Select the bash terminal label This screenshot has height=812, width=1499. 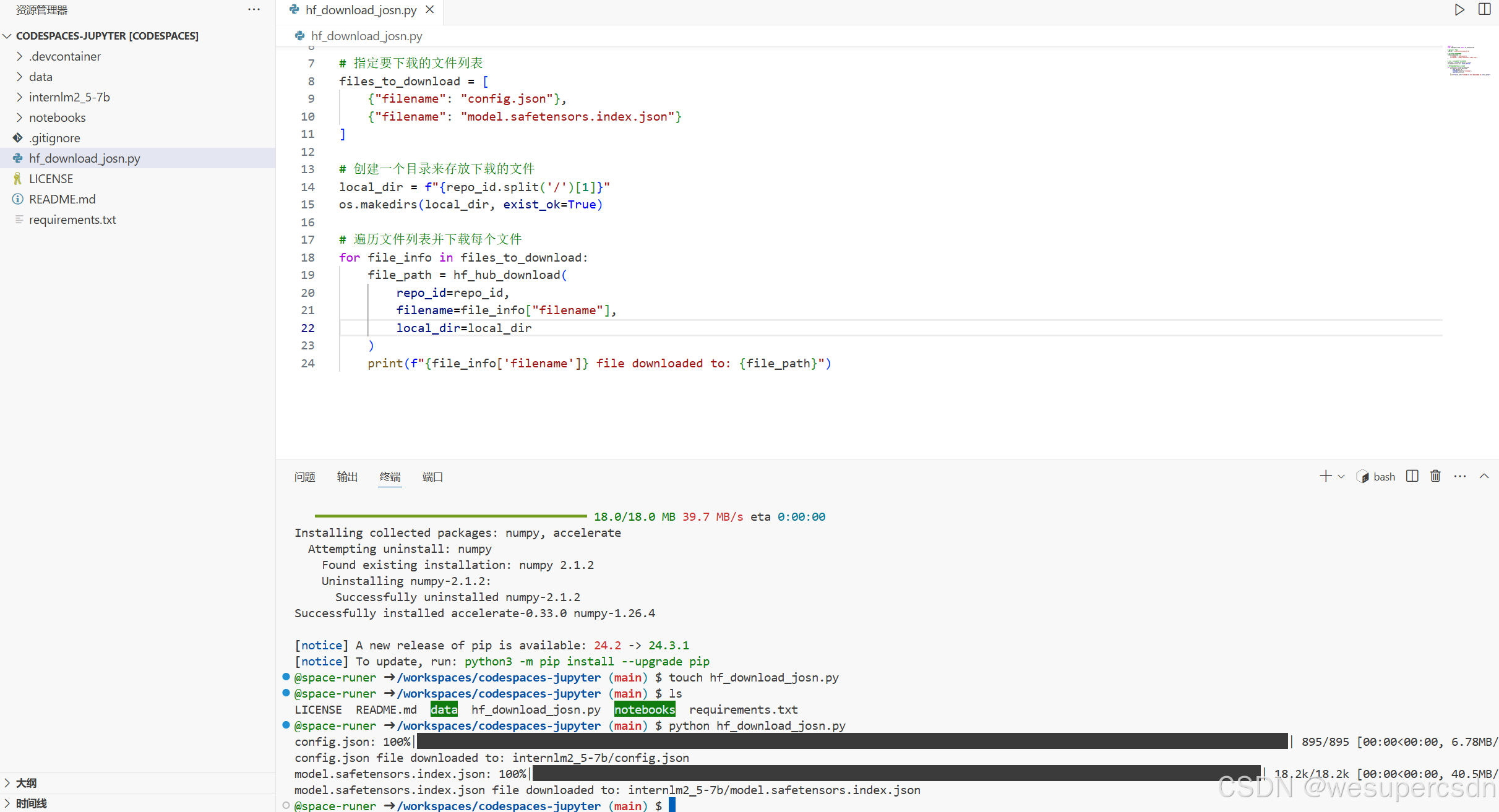[x=1384, y=477]
